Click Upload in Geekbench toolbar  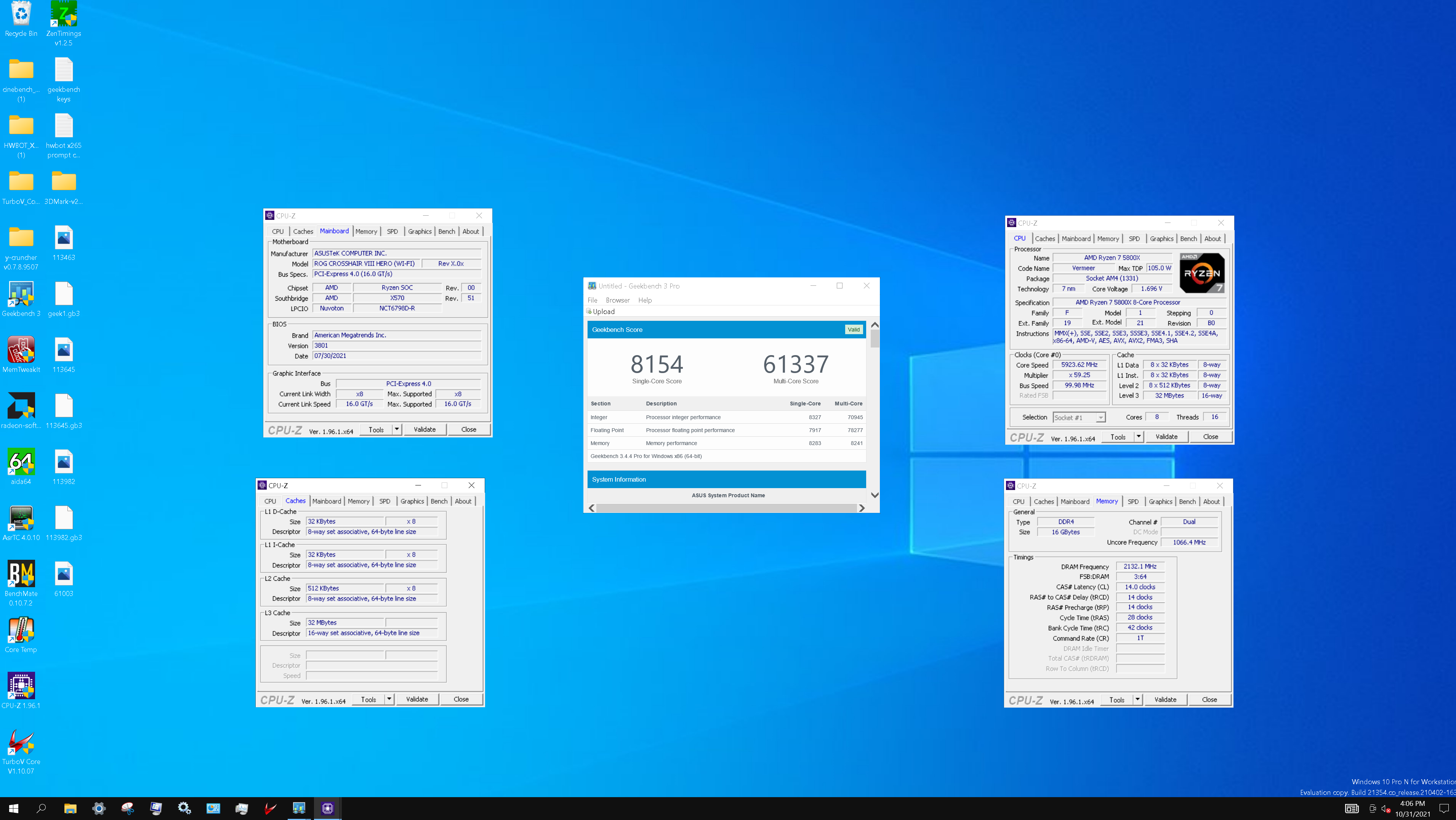600,312
